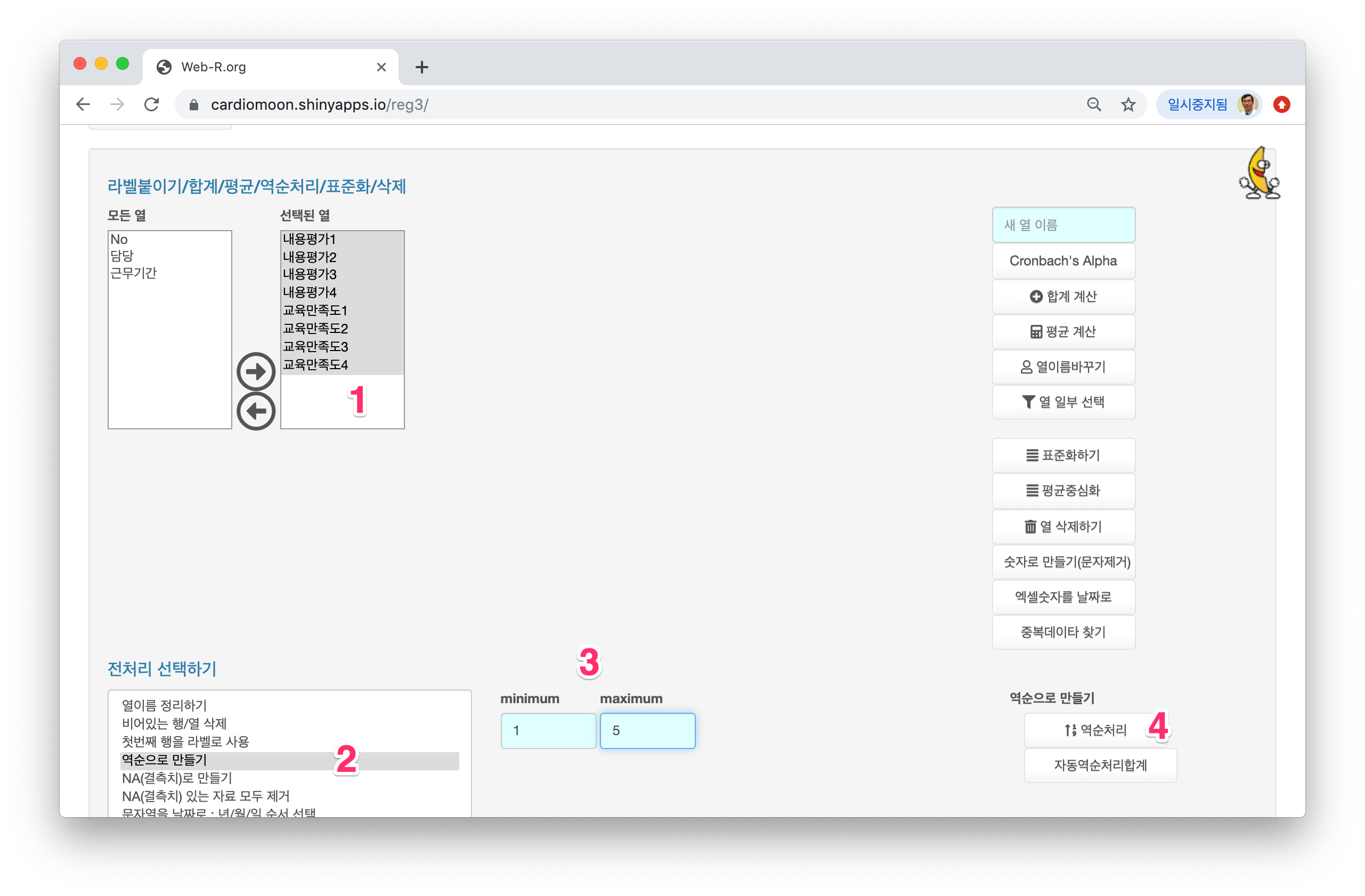Viewport: 1365px width, 896px height.
Task: Click the 새 열 이름 input field
Action: coord(1063,225)
